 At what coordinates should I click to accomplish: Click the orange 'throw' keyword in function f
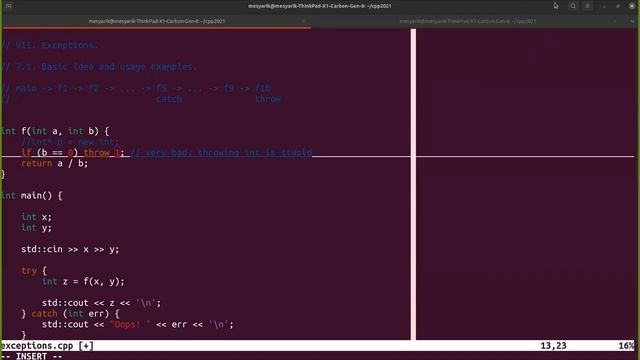[x=97, y=153]
